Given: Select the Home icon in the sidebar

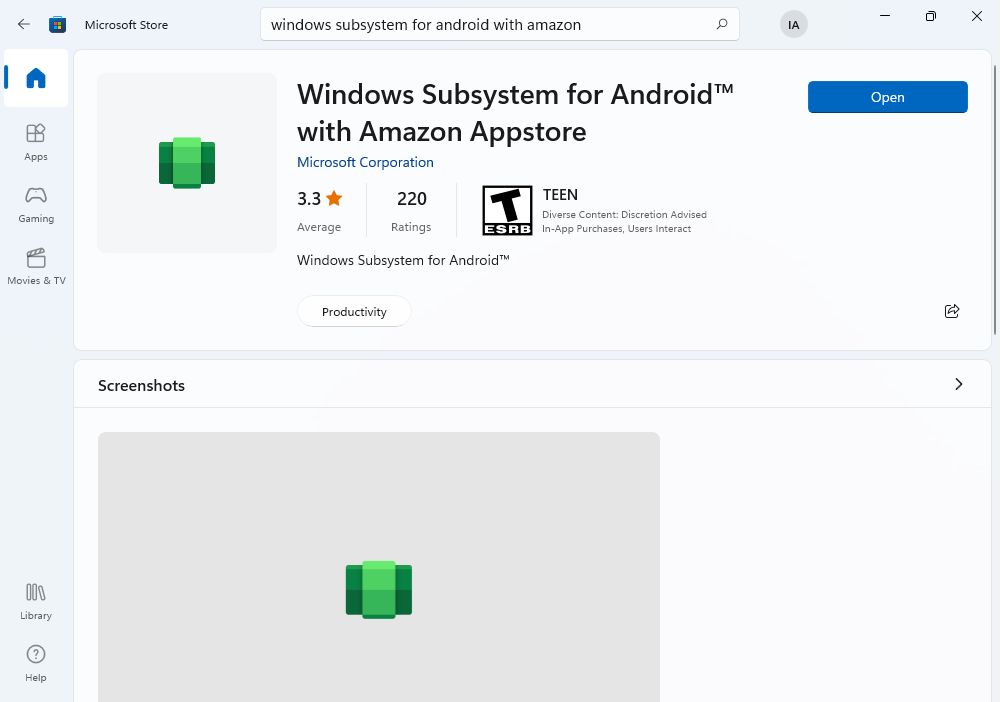Looking at the screenshot, I should (35, 78).
